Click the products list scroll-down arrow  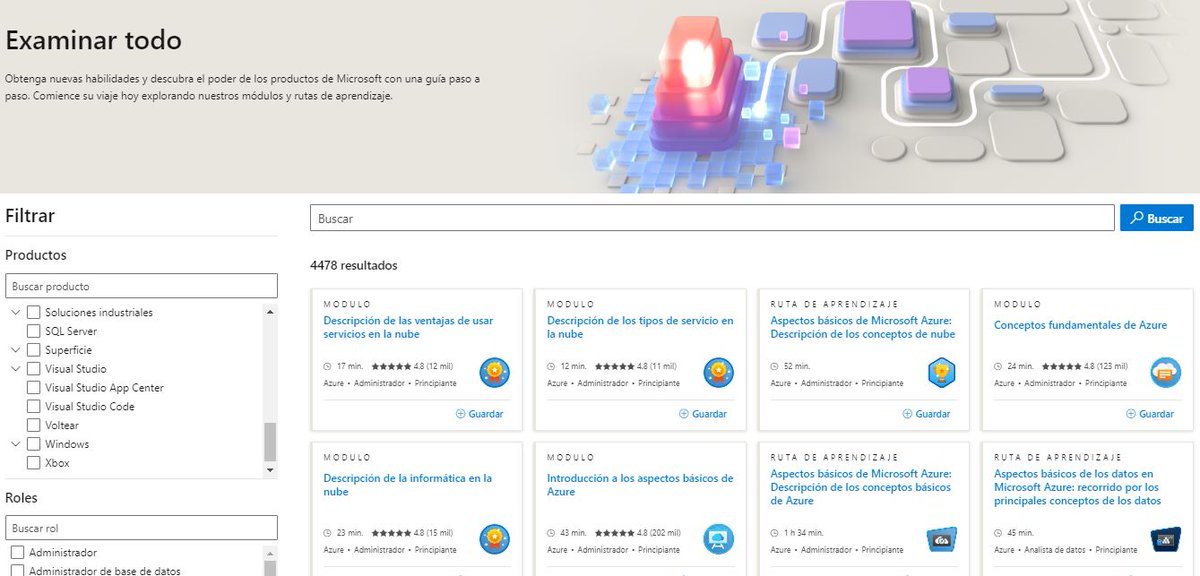269,469
